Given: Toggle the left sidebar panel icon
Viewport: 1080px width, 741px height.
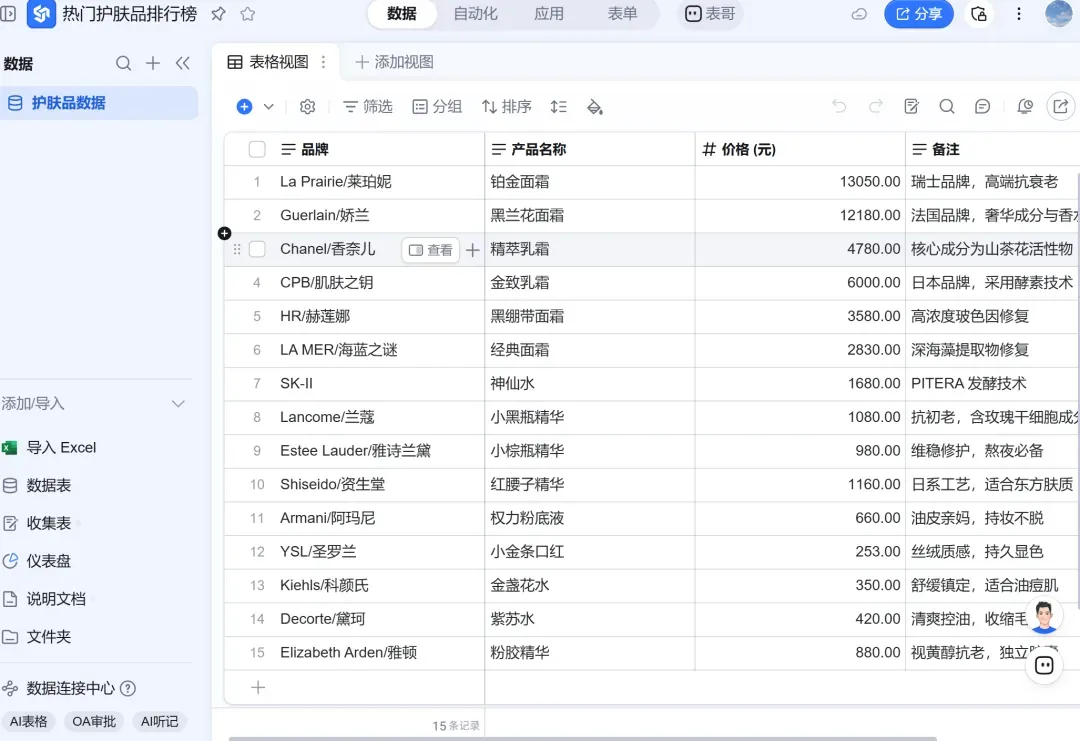Looking at the screenshot, I should coord(8,13).
